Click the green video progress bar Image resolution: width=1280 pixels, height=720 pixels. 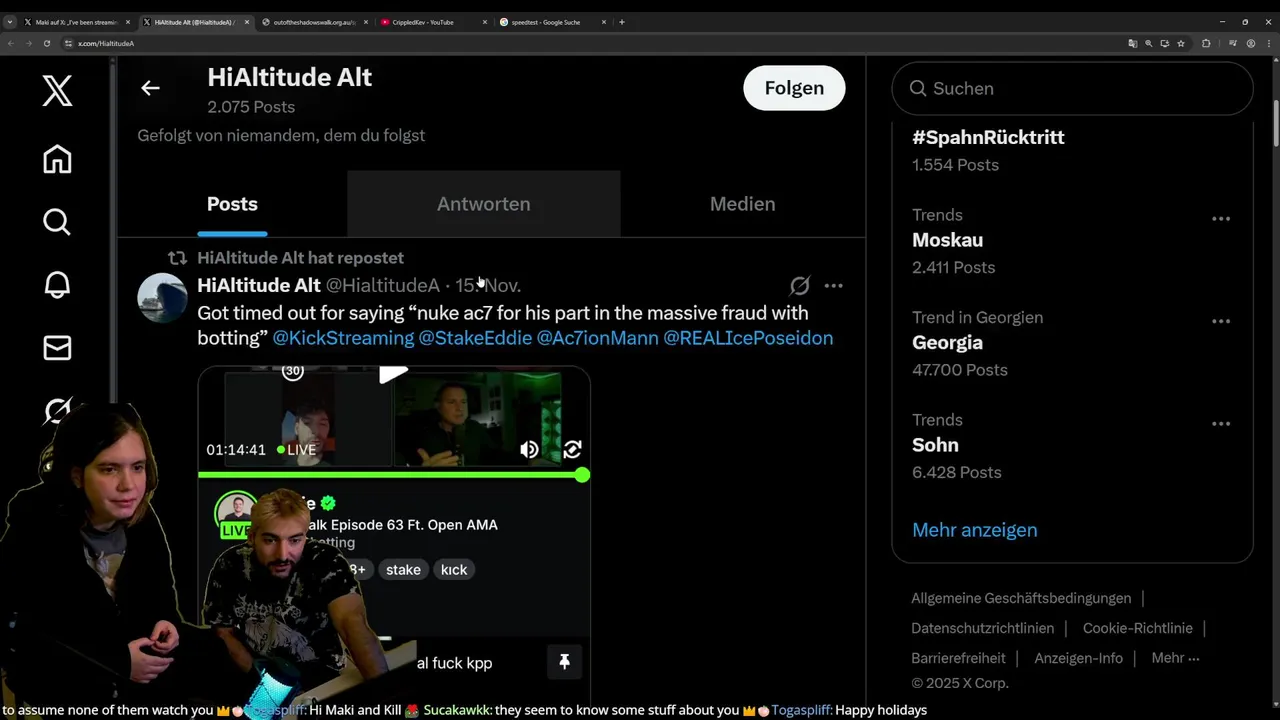coord(391,475)
